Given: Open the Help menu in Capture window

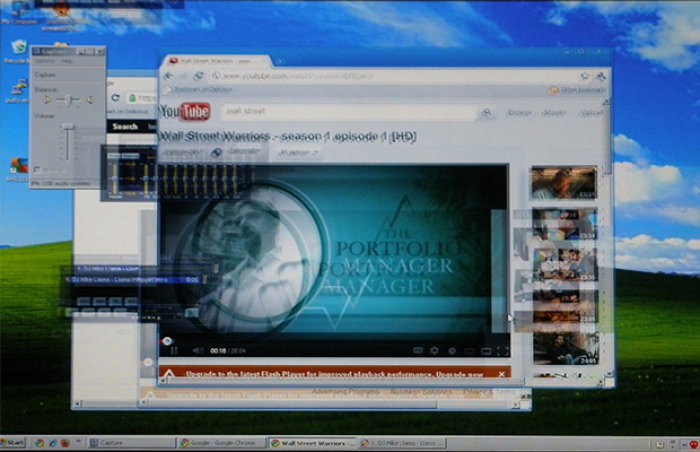Looking at the screenshot, I should (x=67, y=61).
